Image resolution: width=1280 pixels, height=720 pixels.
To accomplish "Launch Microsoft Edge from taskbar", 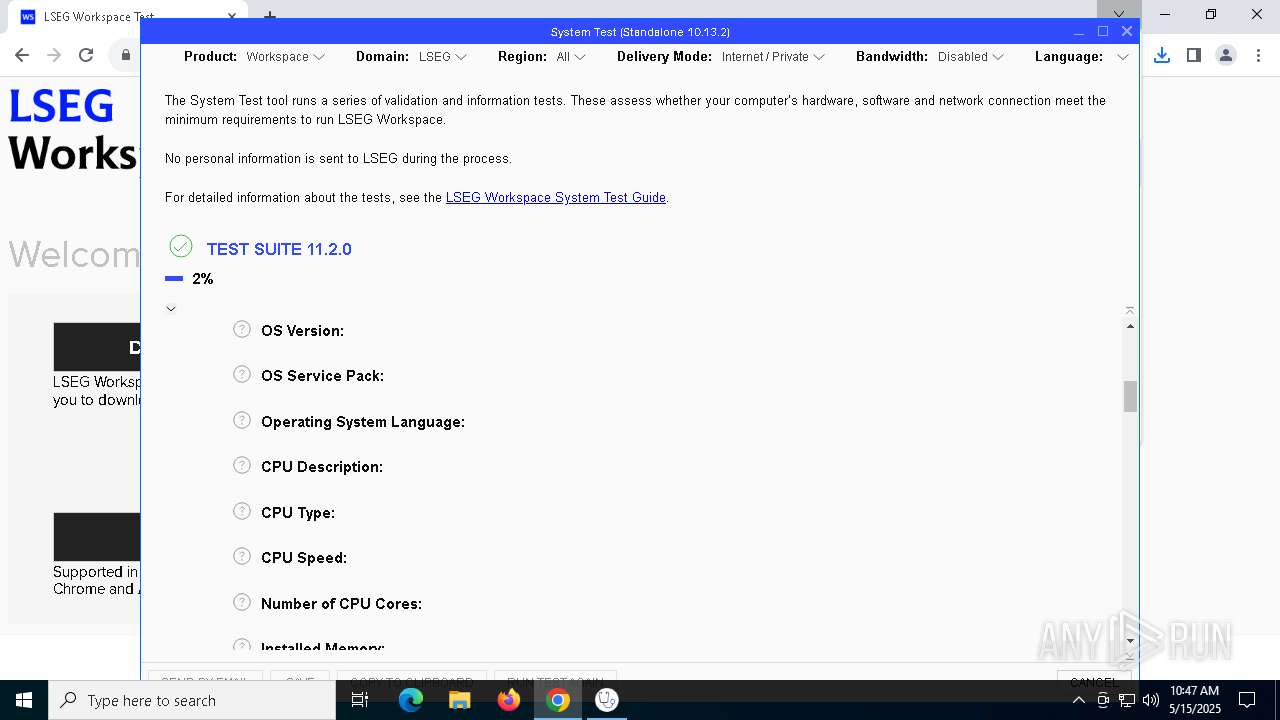I will (411, 700).
